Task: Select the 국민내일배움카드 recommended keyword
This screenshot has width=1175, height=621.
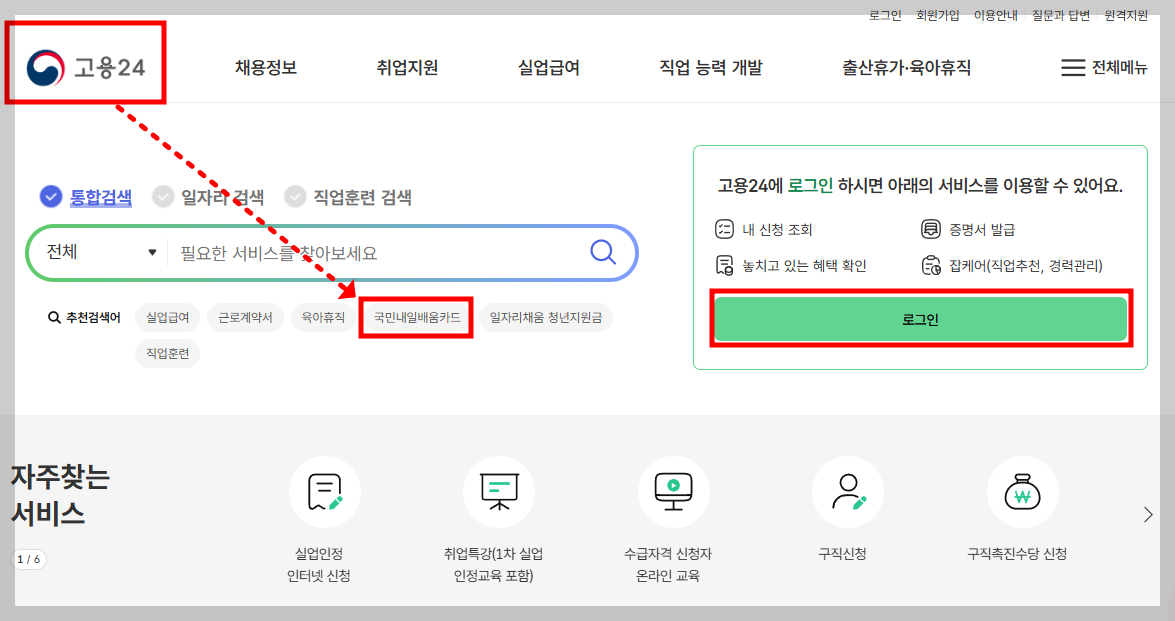Action: pyautogui.click(x=417, y=318)
